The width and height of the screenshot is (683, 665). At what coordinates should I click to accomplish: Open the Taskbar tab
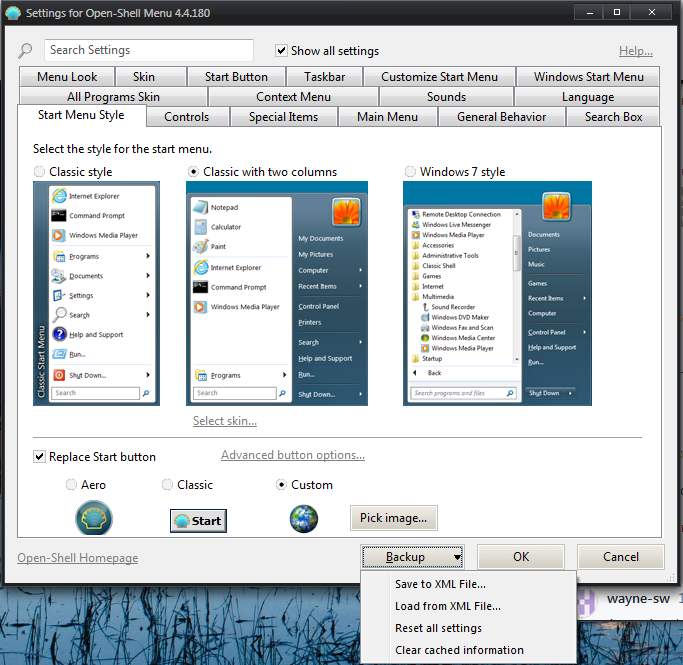pyautogui.click(x=325, y=77)
